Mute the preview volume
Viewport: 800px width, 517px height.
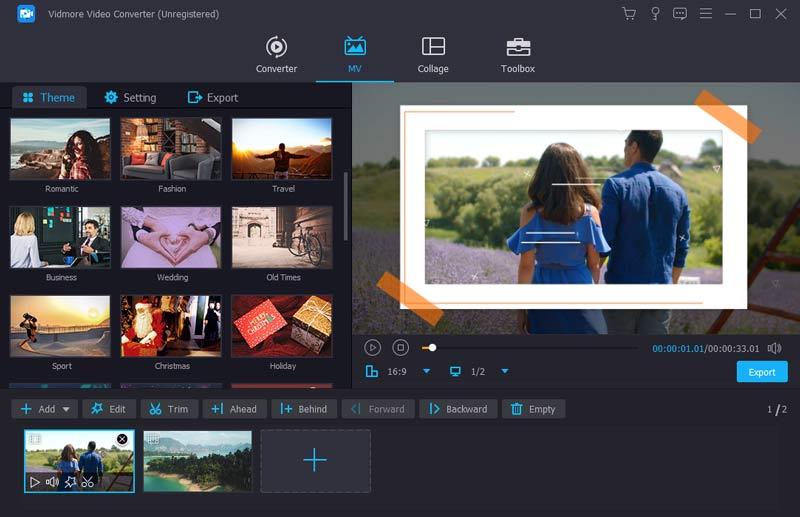click(x=775, y=348)
